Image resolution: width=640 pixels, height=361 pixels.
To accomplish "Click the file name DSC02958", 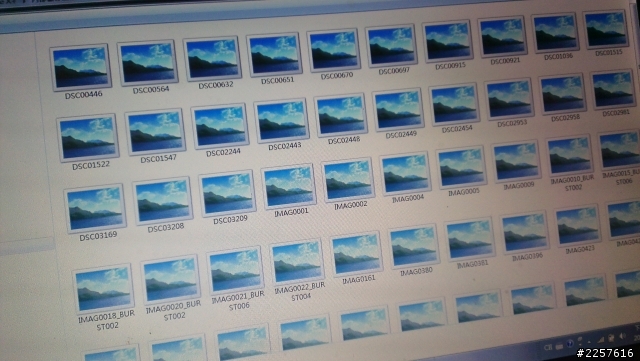I will (x=565, y=118).
